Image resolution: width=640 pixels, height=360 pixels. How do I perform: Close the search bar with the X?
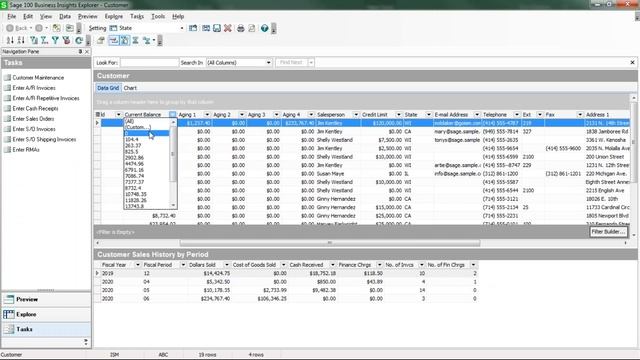click(632, 62)
